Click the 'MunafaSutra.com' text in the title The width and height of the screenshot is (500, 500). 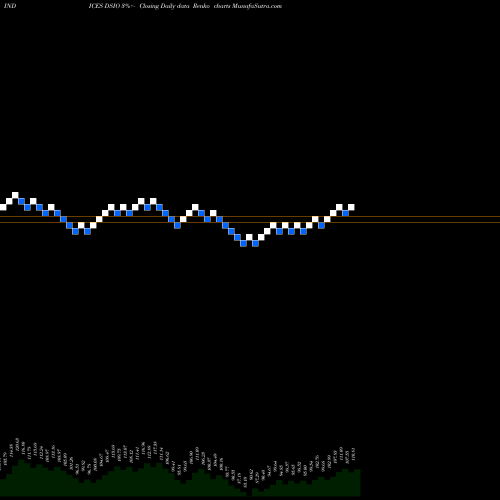point(257,6)
